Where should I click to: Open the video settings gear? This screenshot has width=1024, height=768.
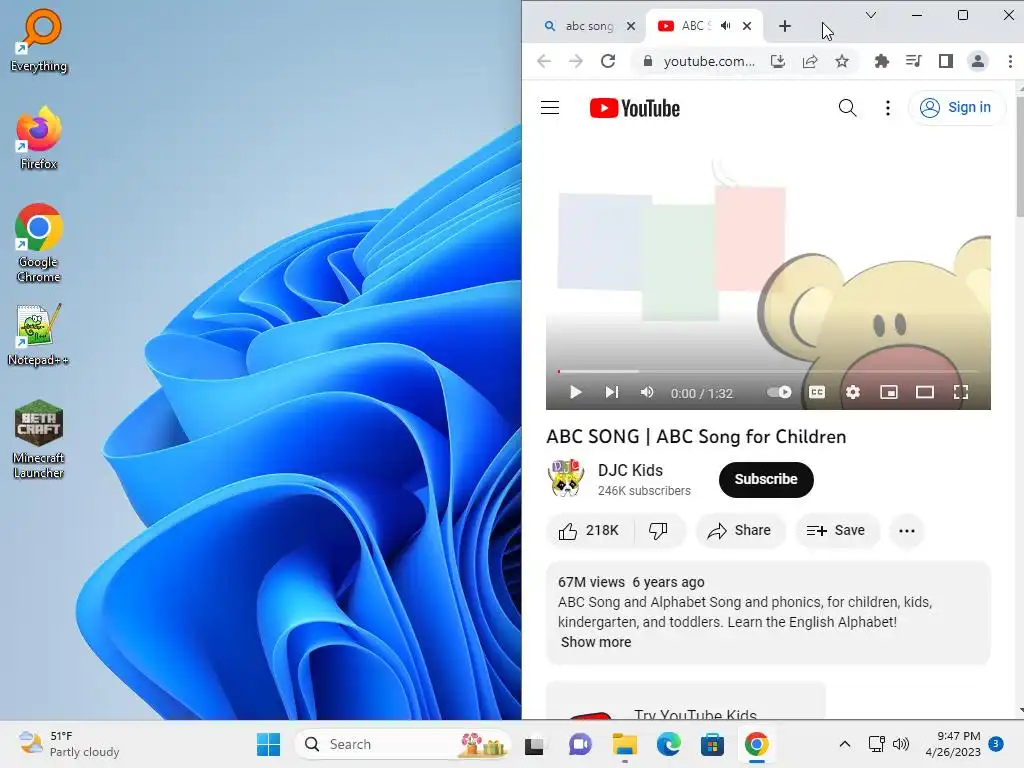pyautogui.click(x=853, y=392)
